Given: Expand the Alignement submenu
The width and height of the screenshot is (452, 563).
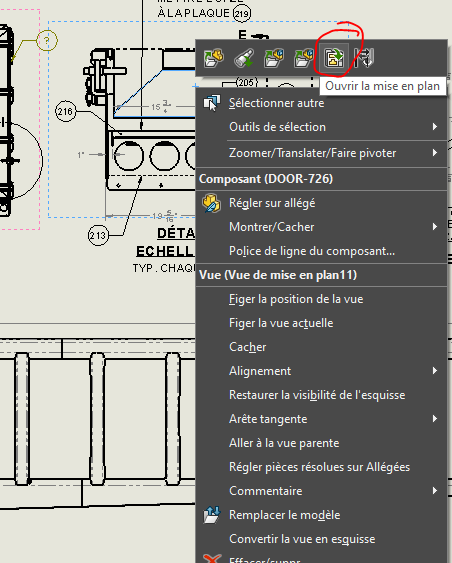Looking at the screenshot, I should click(435, 371).
